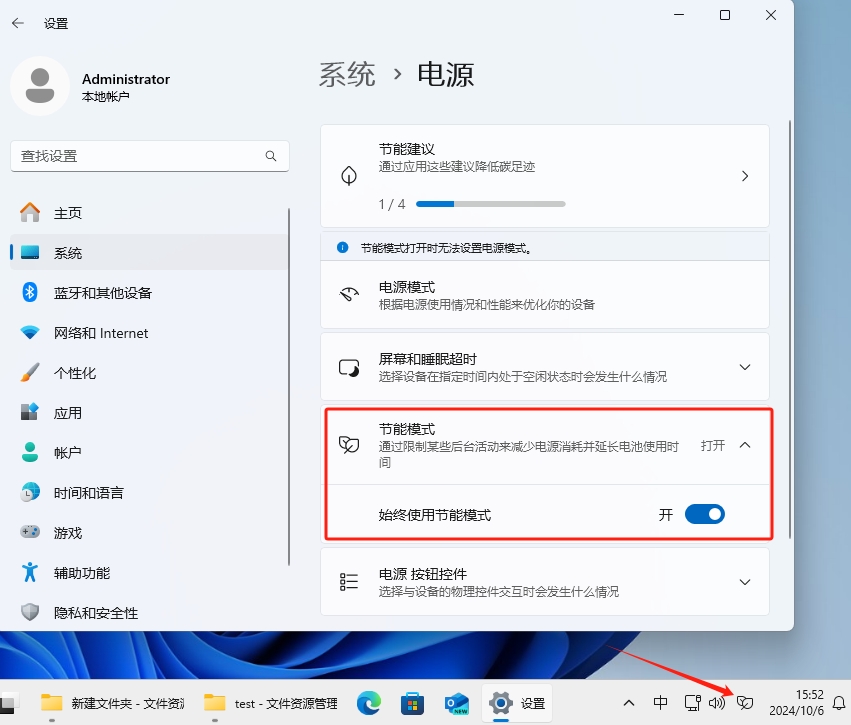The width and height of the screenshot is (851, 725).
Task: Click the Privacy shield icon in sidebar
Action: coord(30,612)
